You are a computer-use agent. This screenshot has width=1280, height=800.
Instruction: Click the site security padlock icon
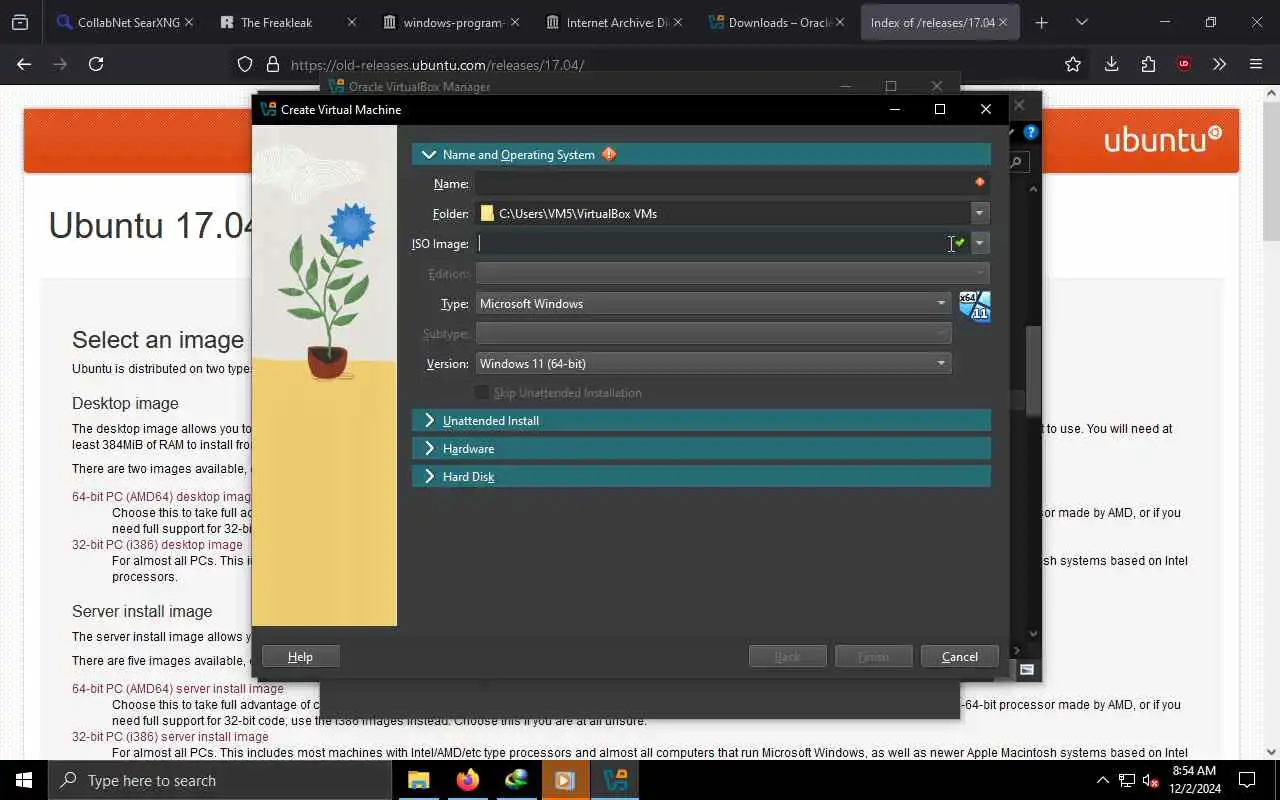point(272,64)
